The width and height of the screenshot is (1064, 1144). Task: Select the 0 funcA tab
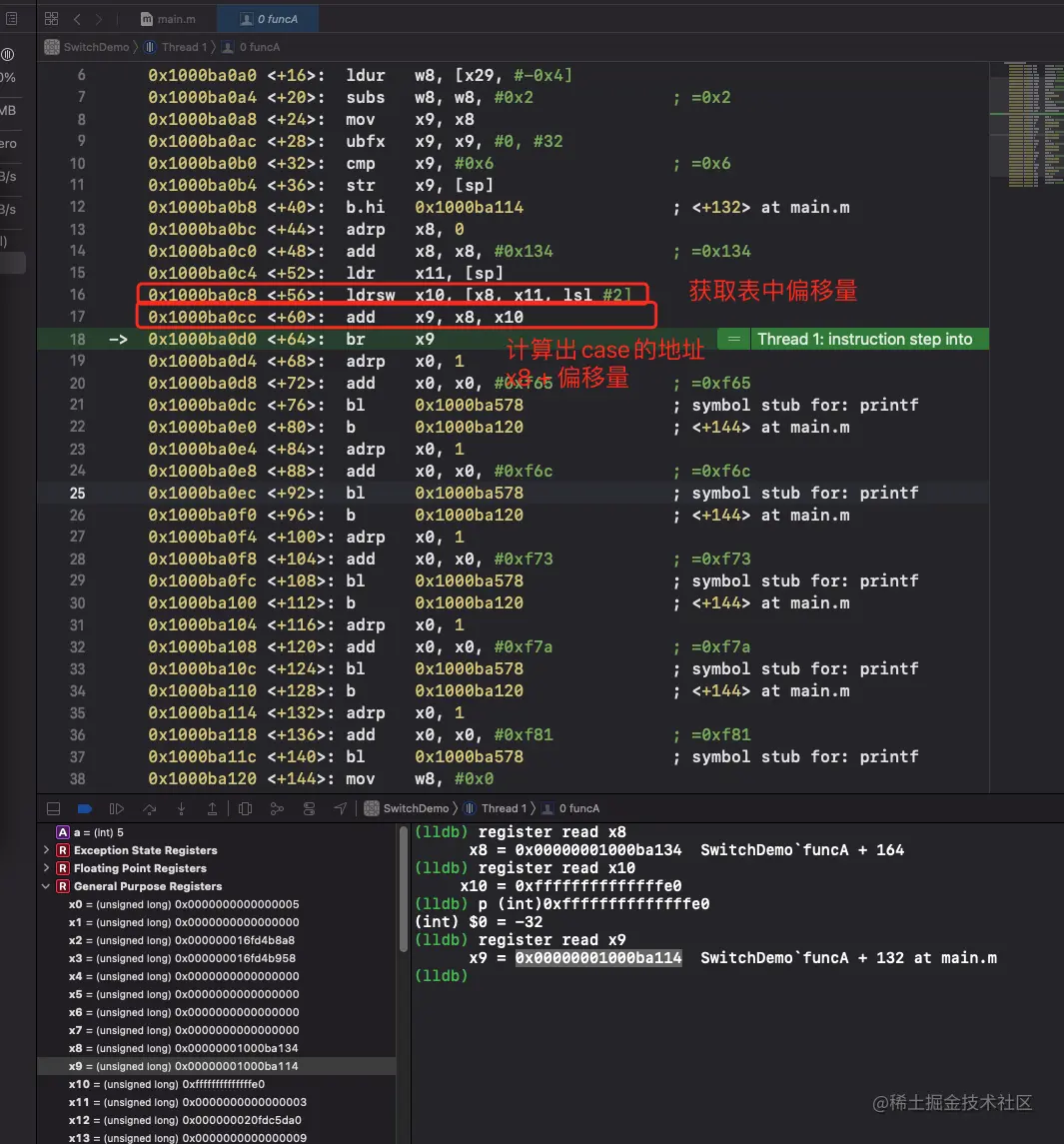(268, 18)
